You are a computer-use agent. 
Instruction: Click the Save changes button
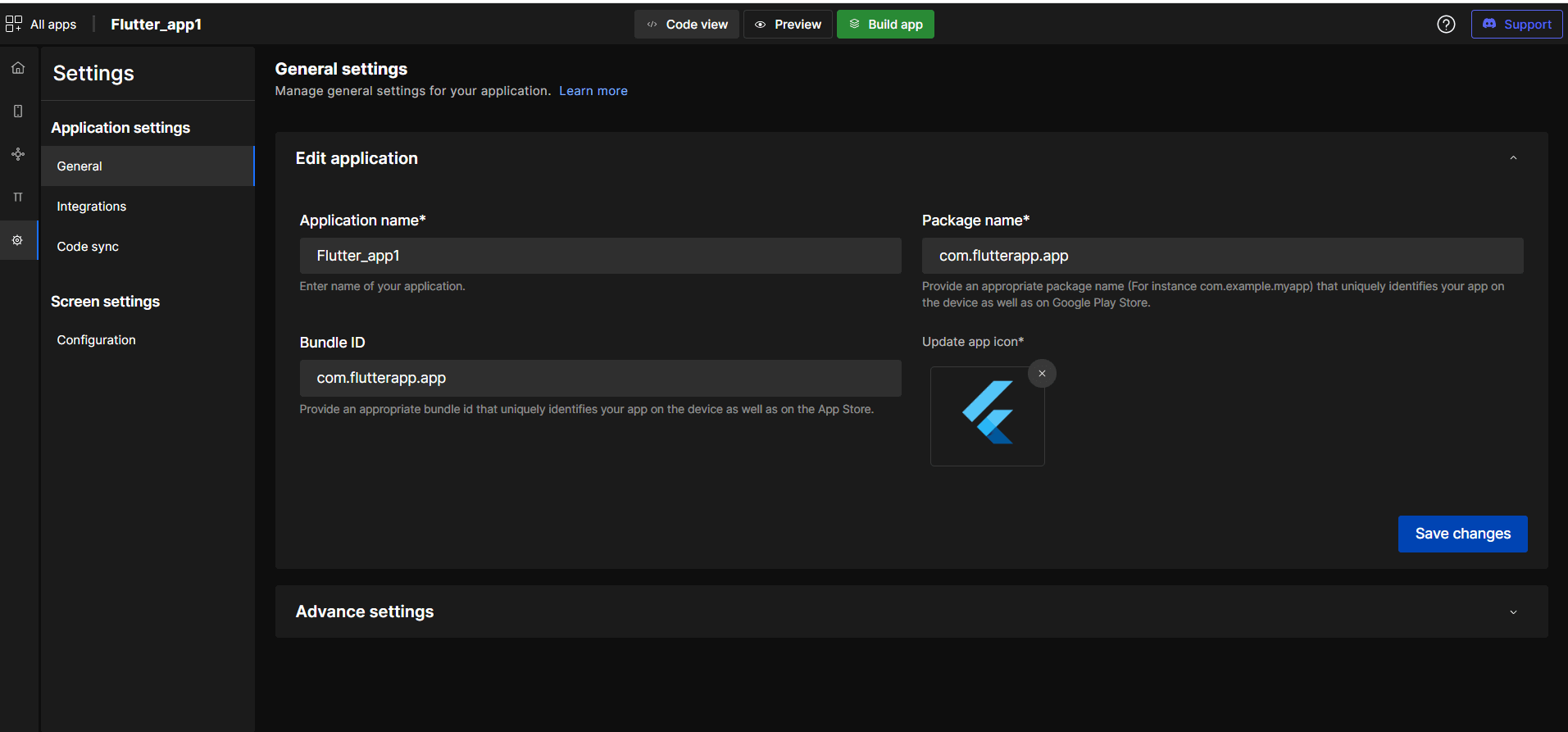tap(1461, 534)
